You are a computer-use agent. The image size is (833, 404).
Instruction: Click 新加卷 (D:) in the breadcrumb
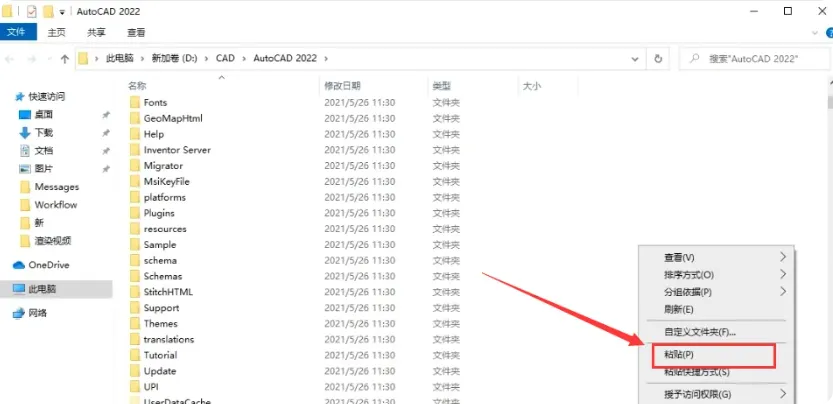[x=174, y=58]
